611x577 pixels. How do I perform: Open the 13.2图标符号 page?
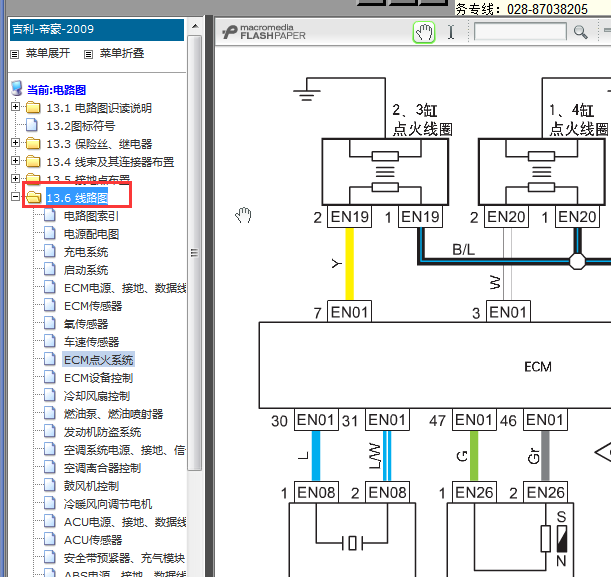81,126
